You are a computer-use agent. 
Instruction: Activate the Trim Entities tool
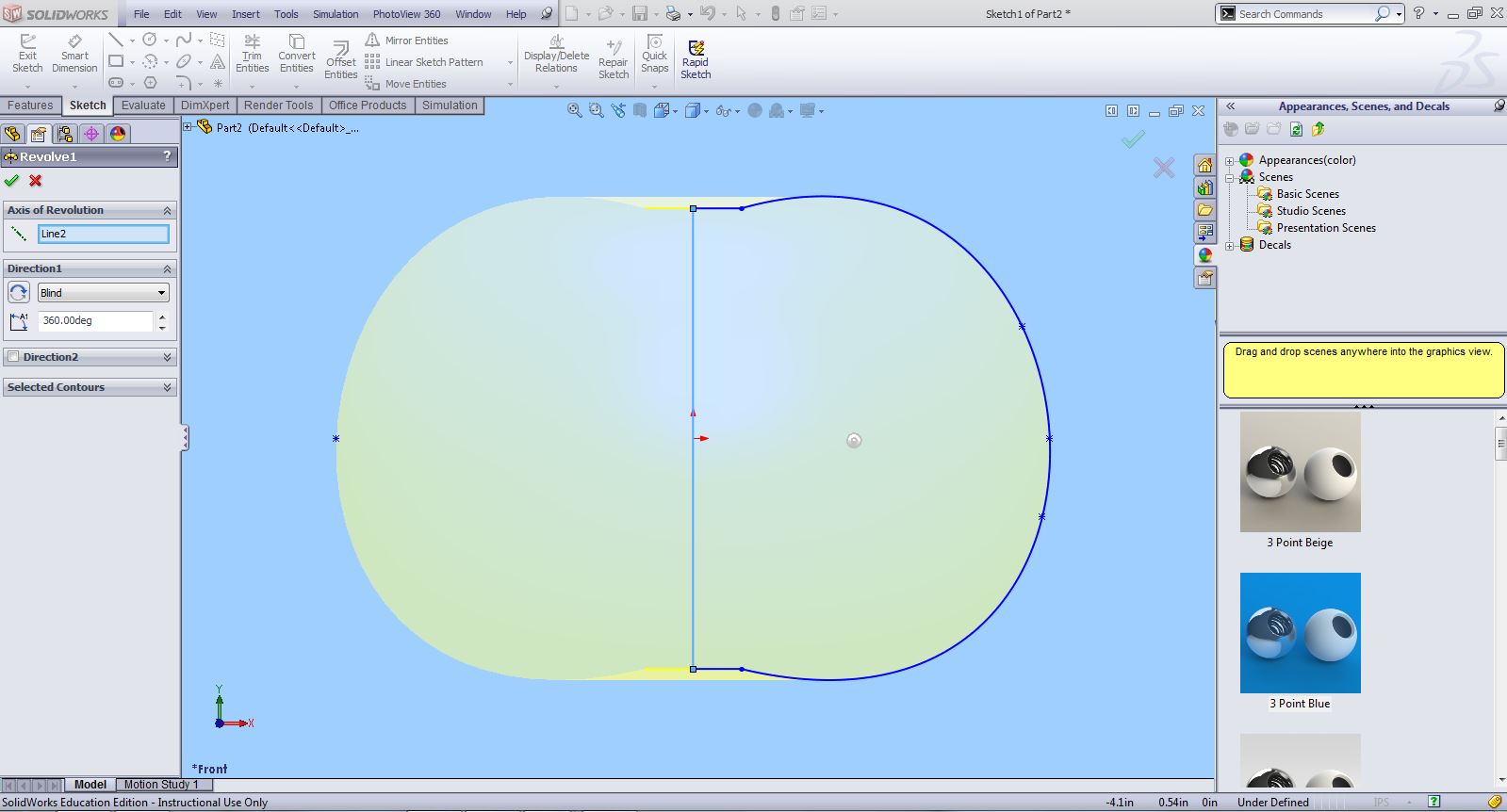tap(252, 54)
